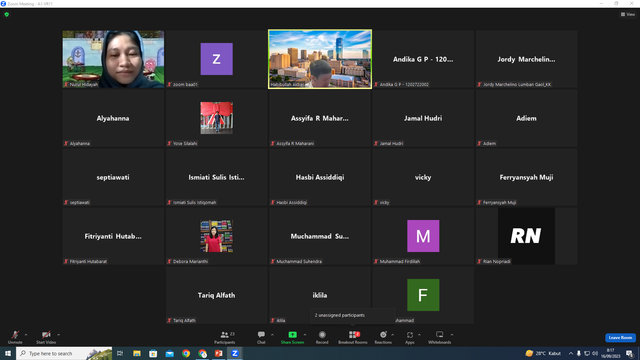Click the taskbar search box

point(64,353)
